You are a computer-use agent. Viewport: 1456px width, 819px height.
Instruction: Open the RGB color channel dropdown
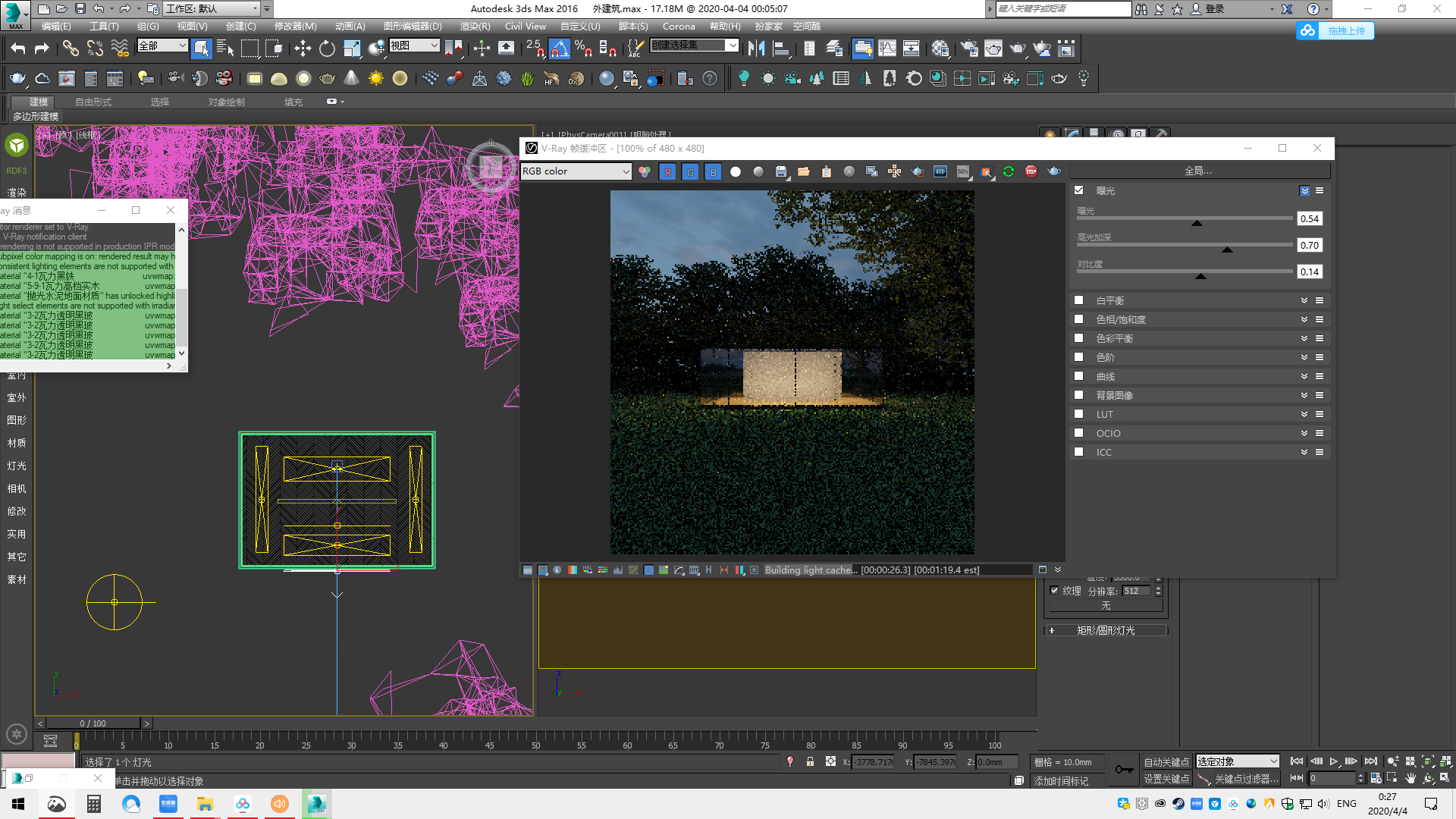pos(576,171)
